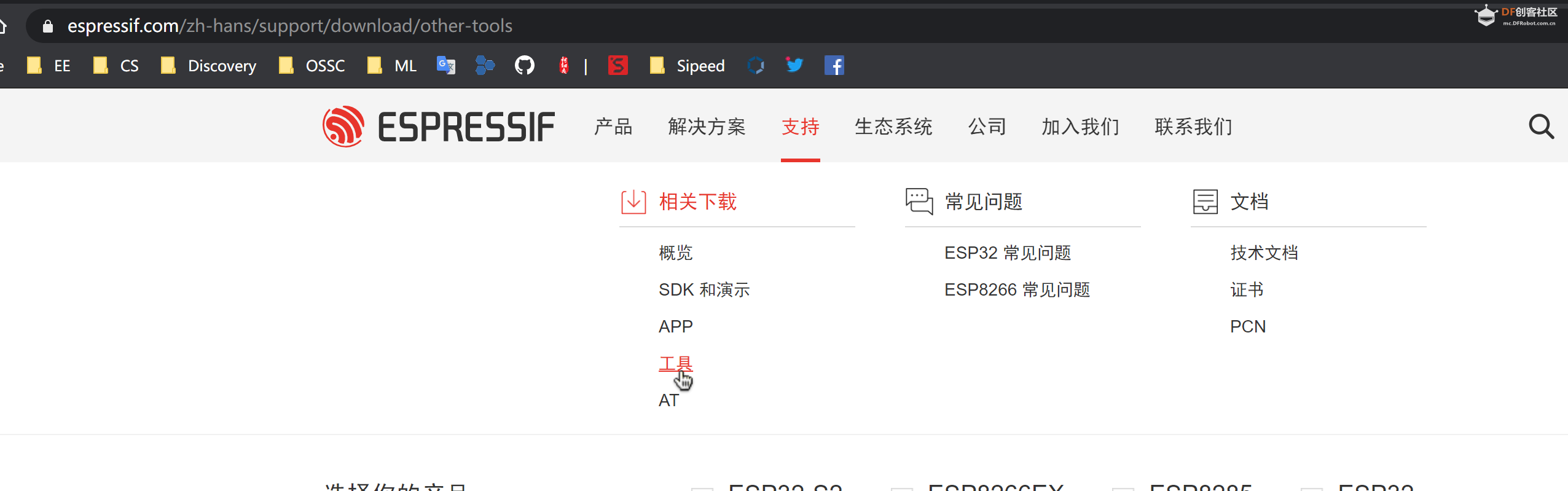Click the 文档 section heading

click(x=1249, y=202)
